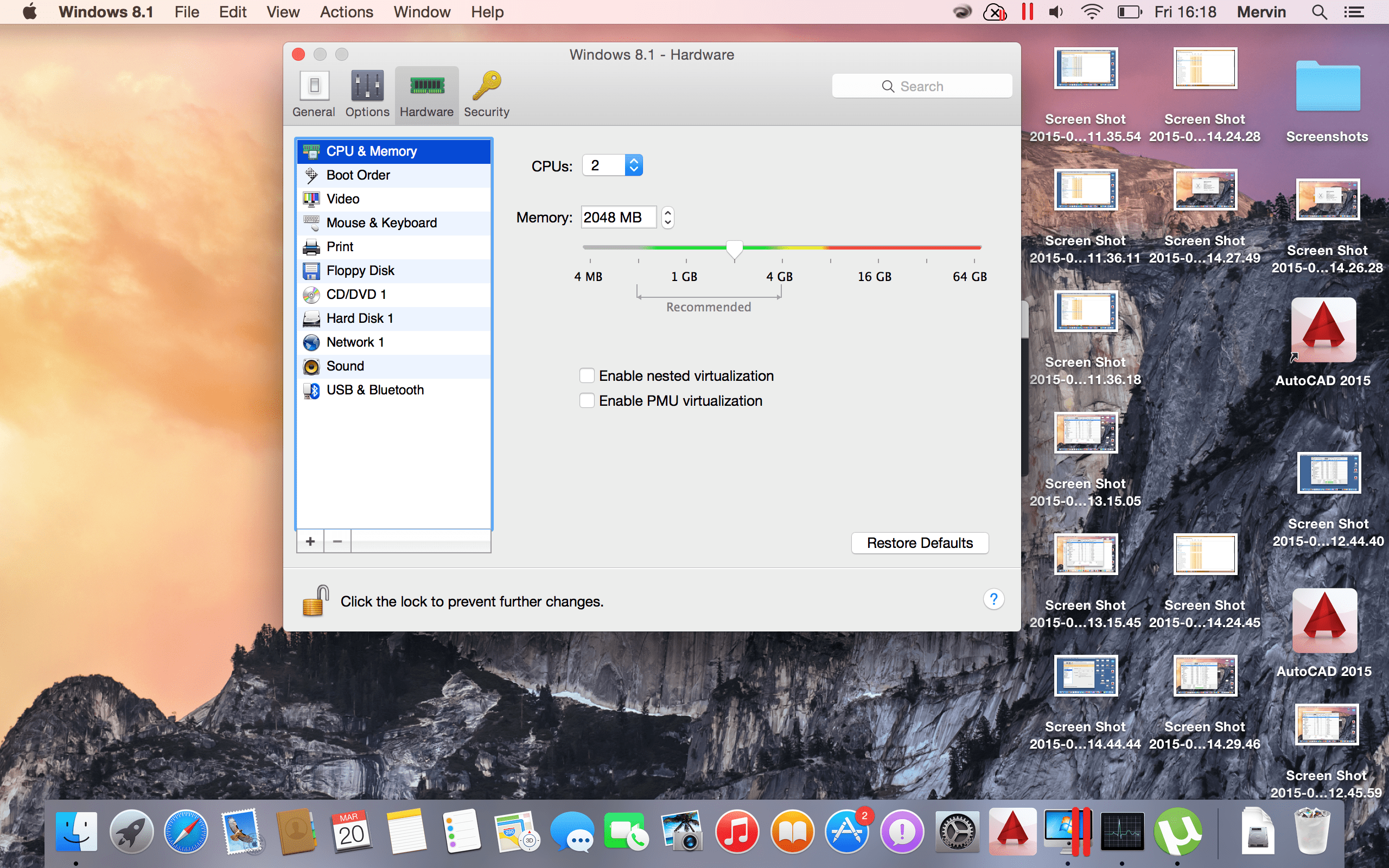Screen dimensions: 1389x868
Task: Enable nested virtualization checkbox
Action: click(587, 375)
